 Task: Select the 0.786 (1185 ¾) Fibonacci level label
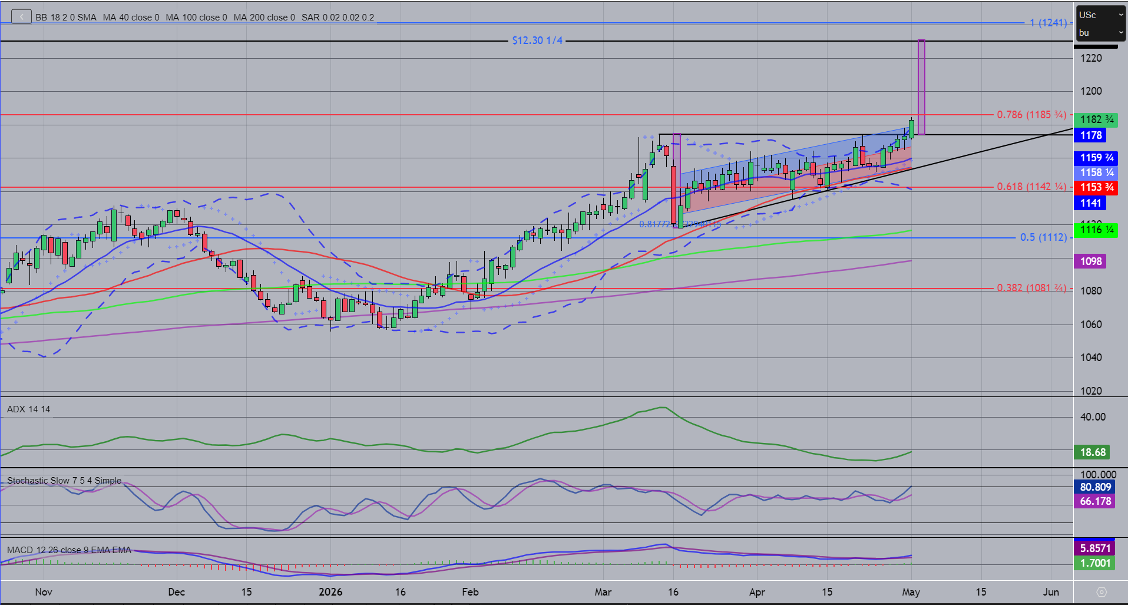[1032, 114]
